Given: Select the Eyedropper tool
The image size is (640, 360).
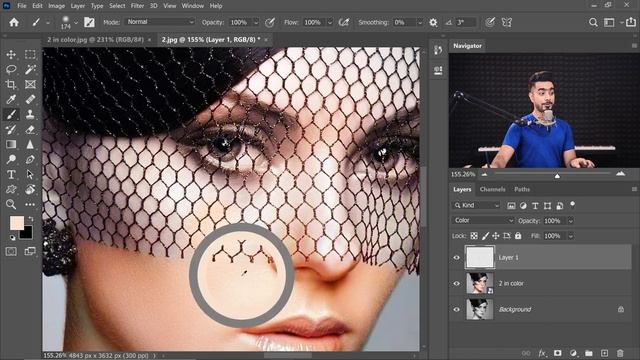Looking at the screenshot, I should pyautogui.click(x=11, y=100).
